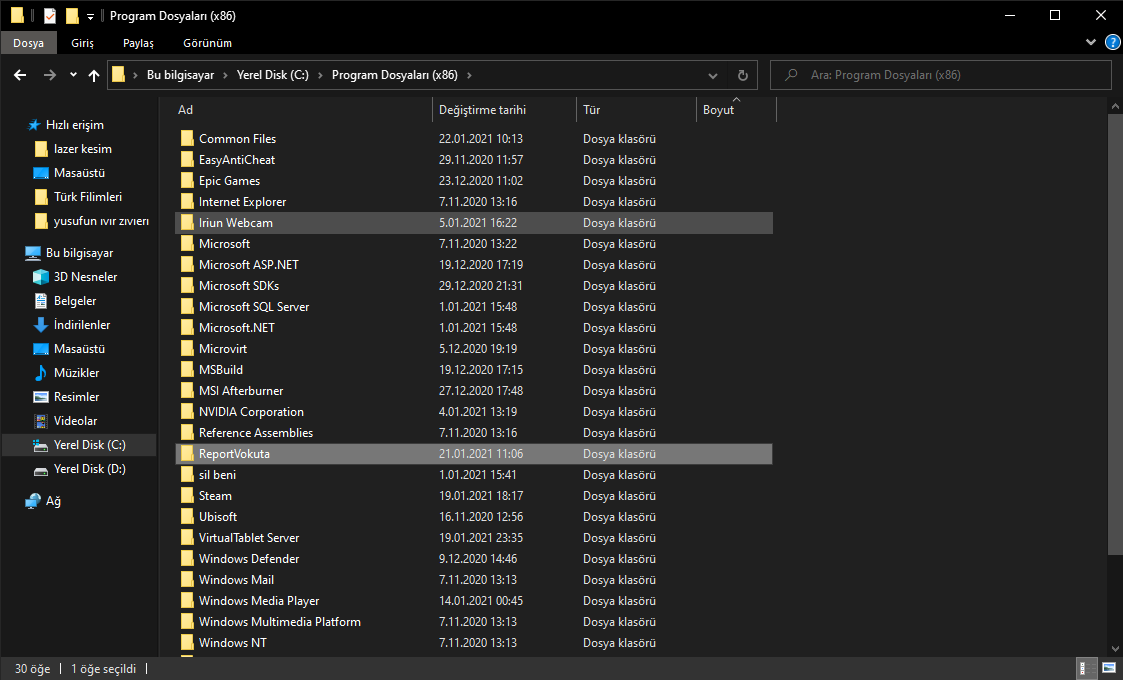Open the help question mark icon

[1113, 43]
